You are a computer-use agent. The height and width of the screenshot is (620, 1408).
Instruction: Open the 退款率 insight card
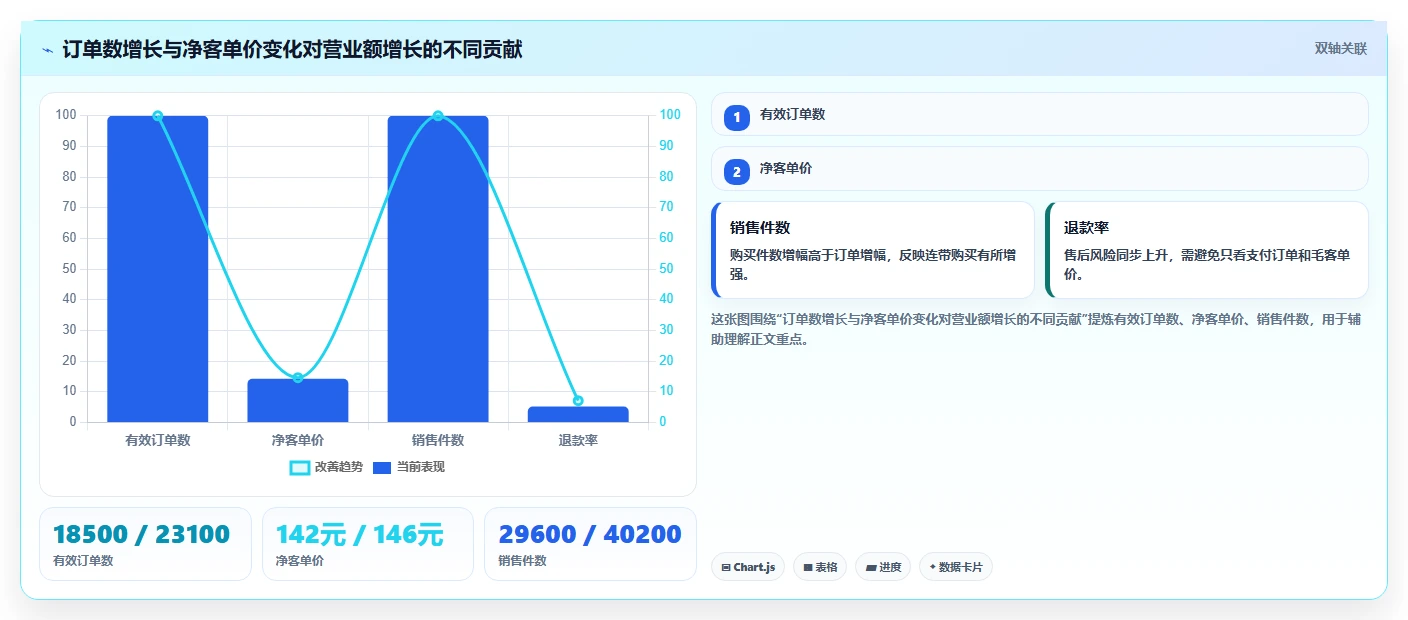[1207, 250]
